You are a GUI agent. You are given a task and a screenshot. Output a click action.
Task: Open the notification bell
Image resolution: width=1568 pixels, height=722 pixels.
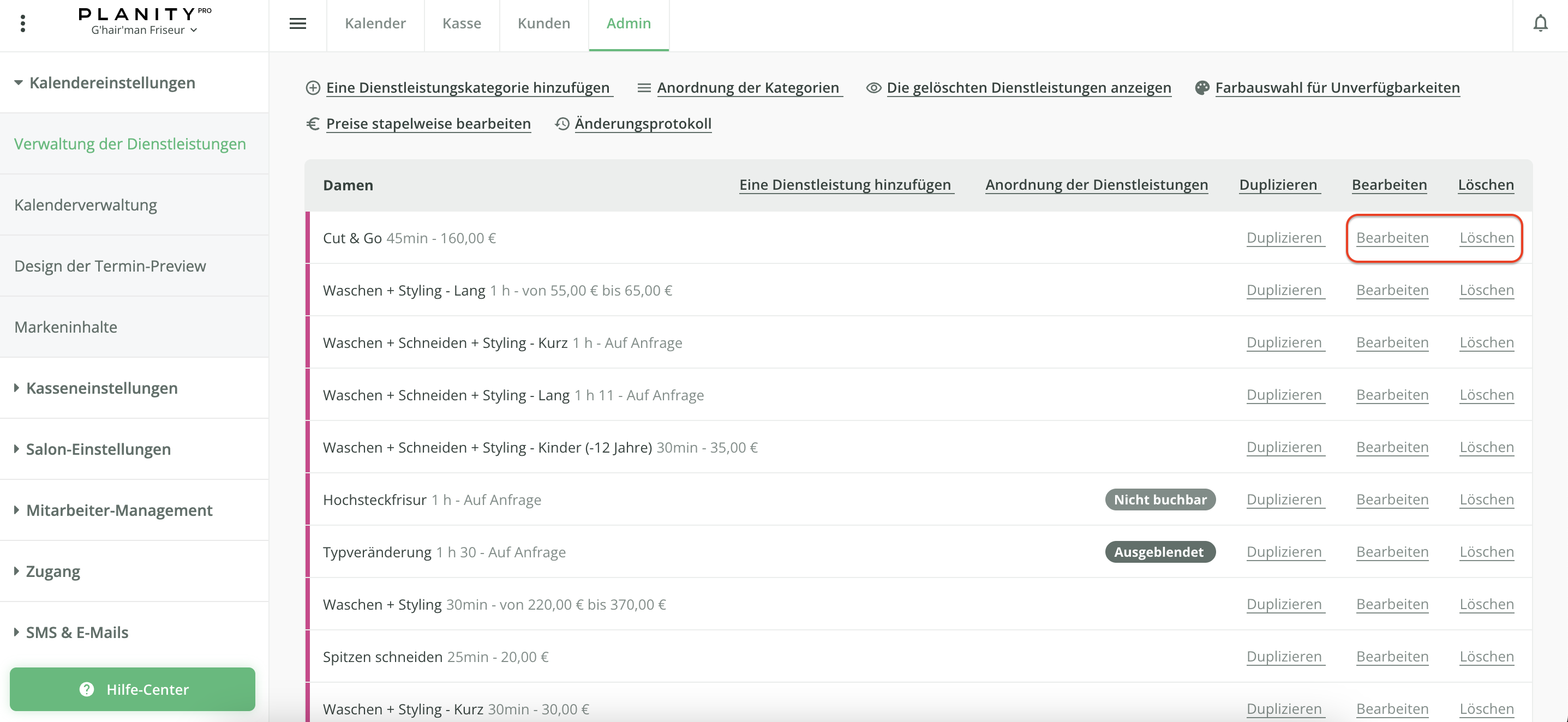click(1541, 22)
